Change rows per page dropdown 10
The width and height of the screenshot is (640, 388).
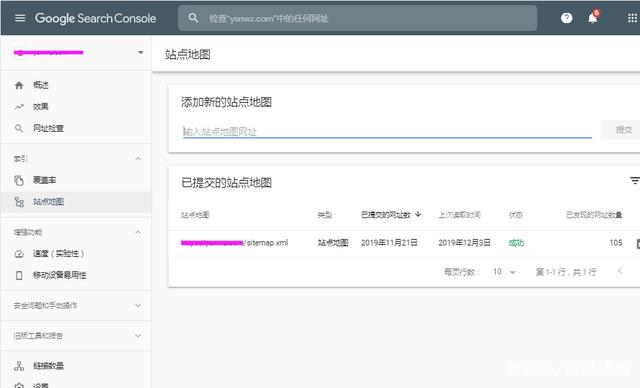point(504,272)
